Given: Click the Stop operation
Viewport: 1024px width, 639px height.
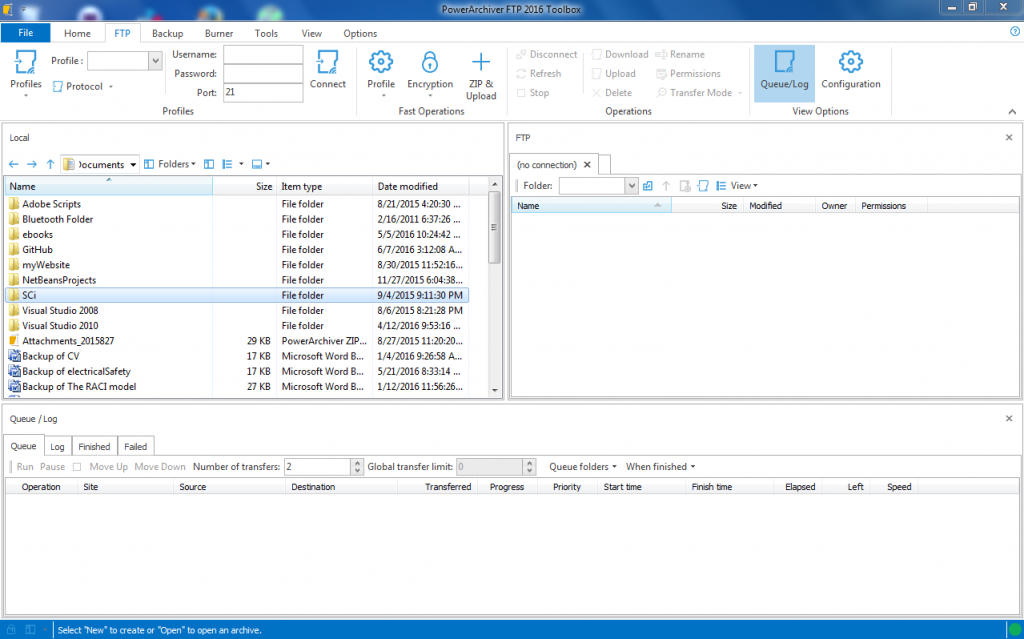Looking at the screenshot, I should 533,93.
